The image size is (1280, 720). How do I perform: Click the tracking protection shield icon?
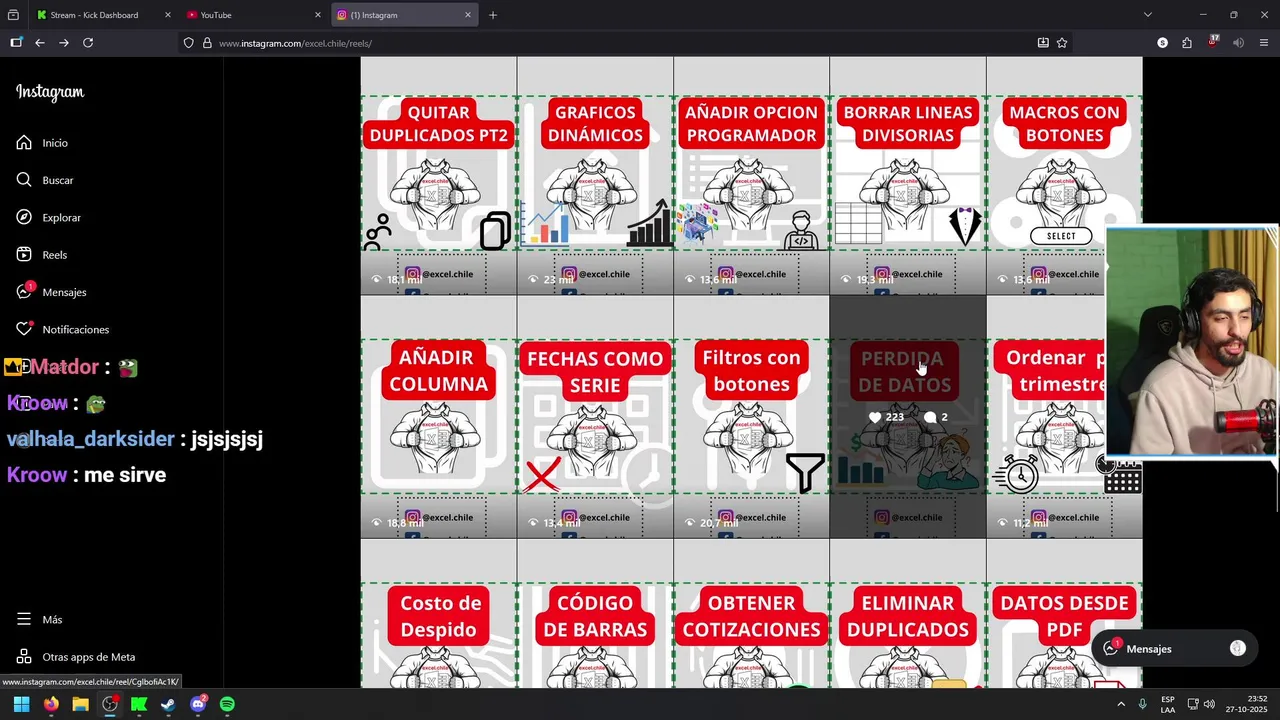pos(188,43)
